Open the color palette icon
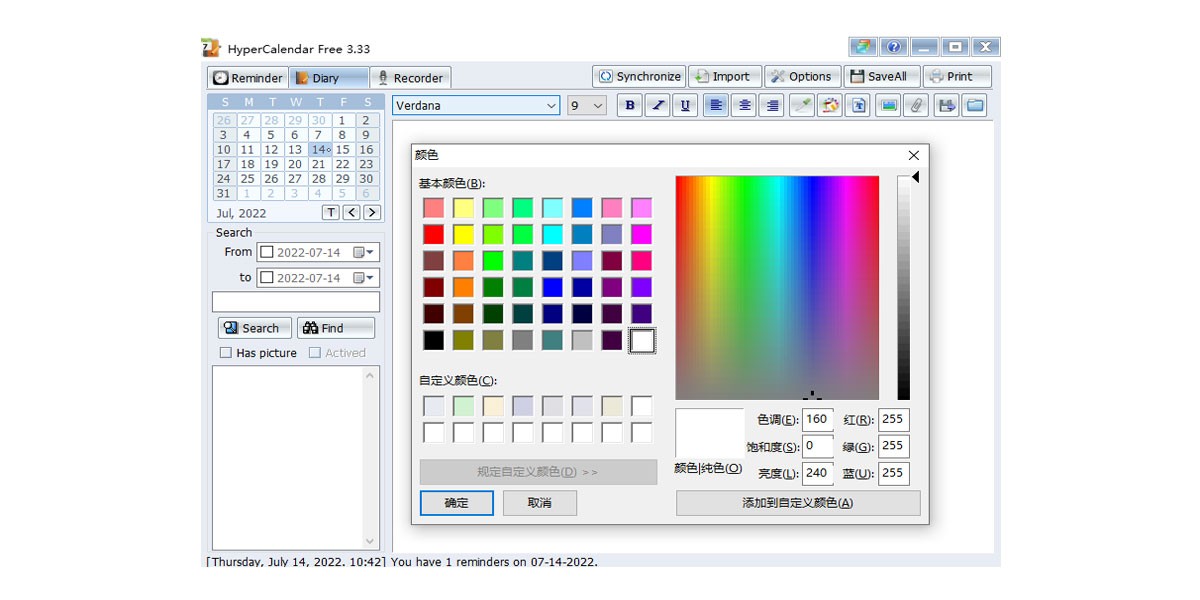 829,105
